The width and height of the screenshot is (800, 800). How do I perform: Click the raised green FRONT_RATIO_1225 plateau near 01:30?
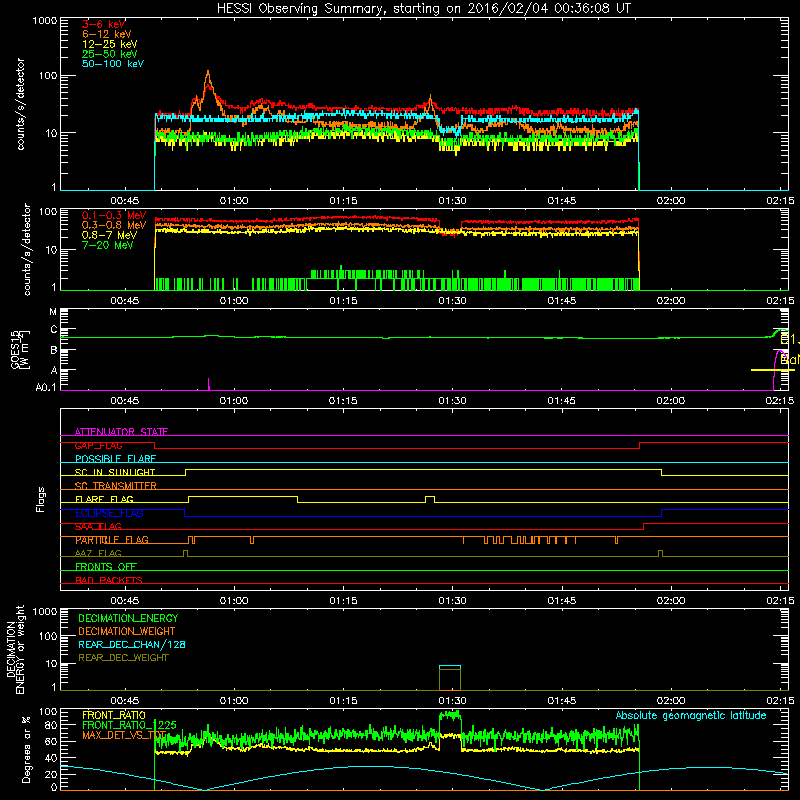450,715
